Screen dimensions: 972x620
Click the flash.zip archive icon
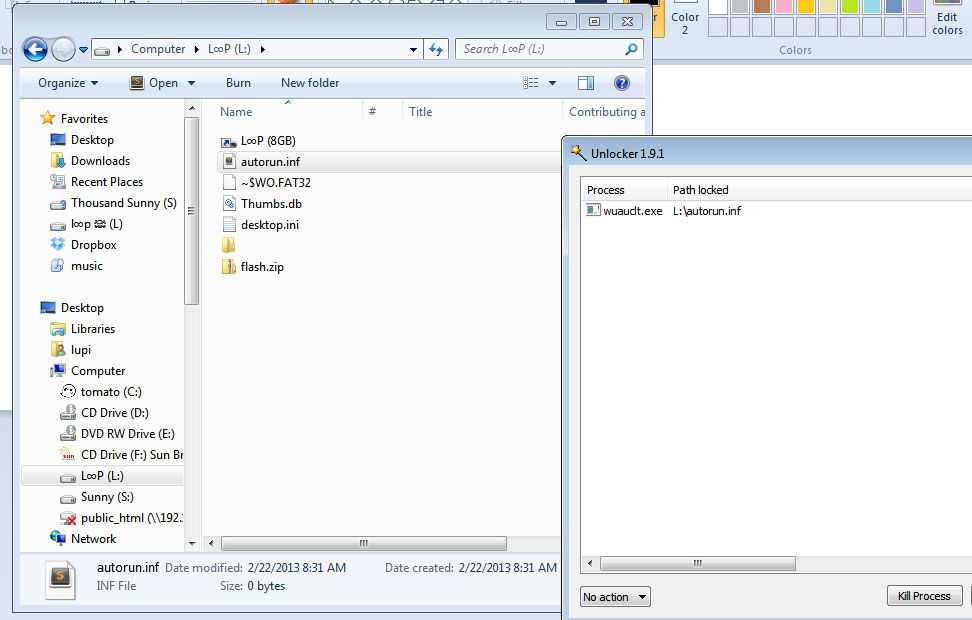[229, 267]
